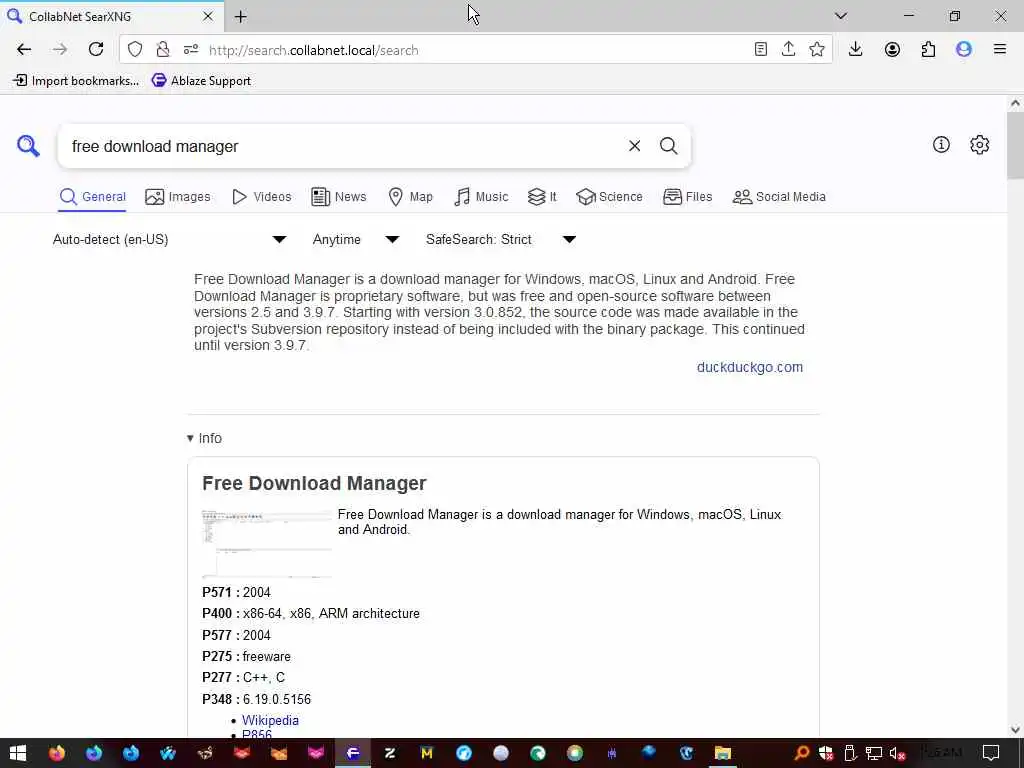Clear the search query with the X
The width and height of the screenshot is (1024, 768).
point(634,146)
